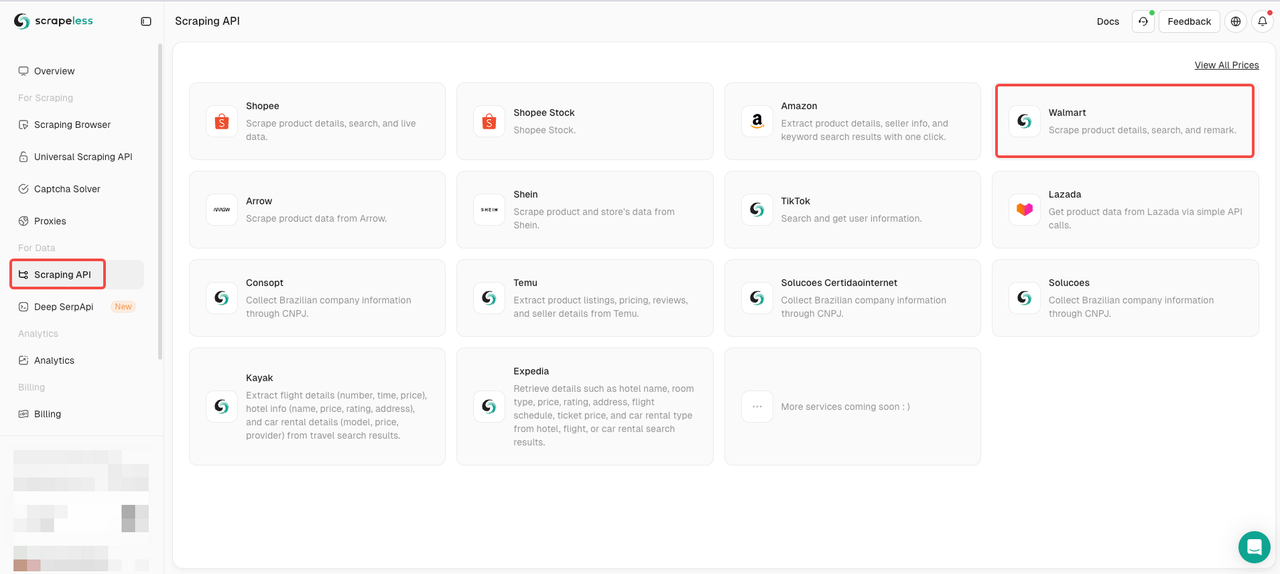Open the Shopee scraper card
This screenshot has height=574, width=1280.
pos(317,121)
